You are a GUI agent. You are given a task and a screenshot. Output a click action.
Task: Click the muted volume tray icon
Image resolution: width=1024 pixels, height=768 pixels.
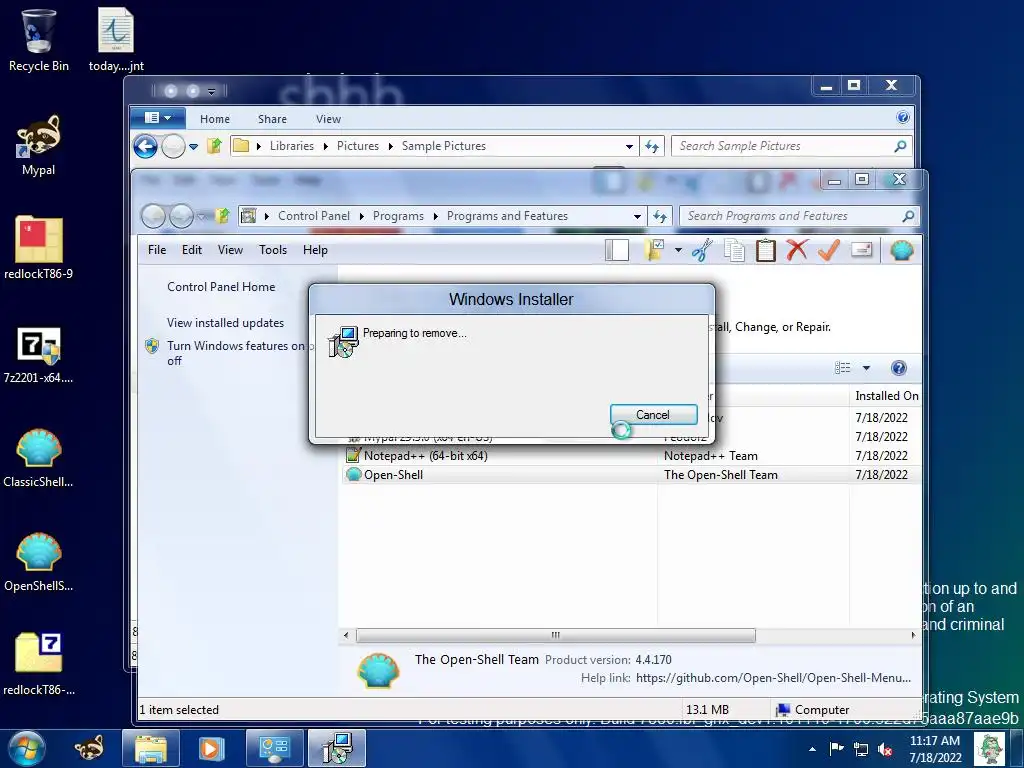click(x=886, y=749)
